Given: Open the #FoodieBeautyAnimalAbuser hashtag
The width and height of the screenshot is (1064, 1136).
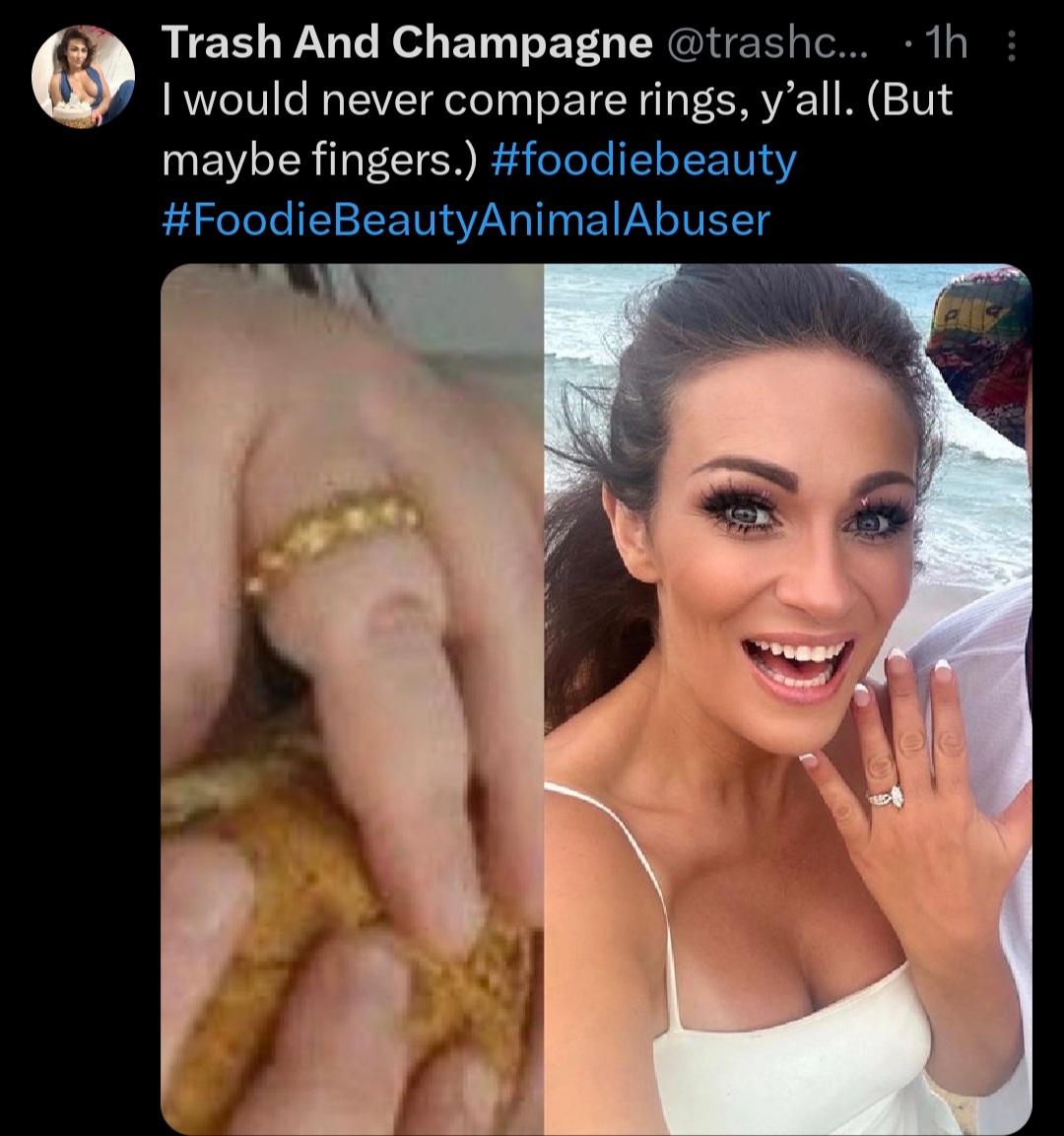Looking at the screenshot, I should 466,220.
